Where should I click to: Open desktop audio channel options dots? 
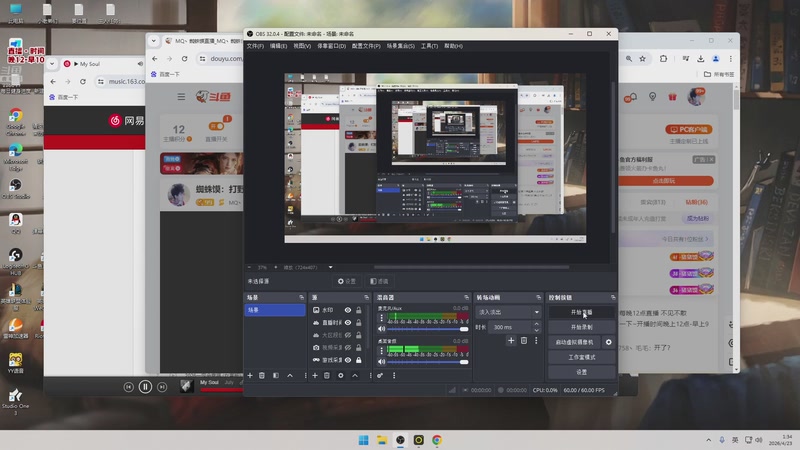pyautogui.click(x=381, y=351)
